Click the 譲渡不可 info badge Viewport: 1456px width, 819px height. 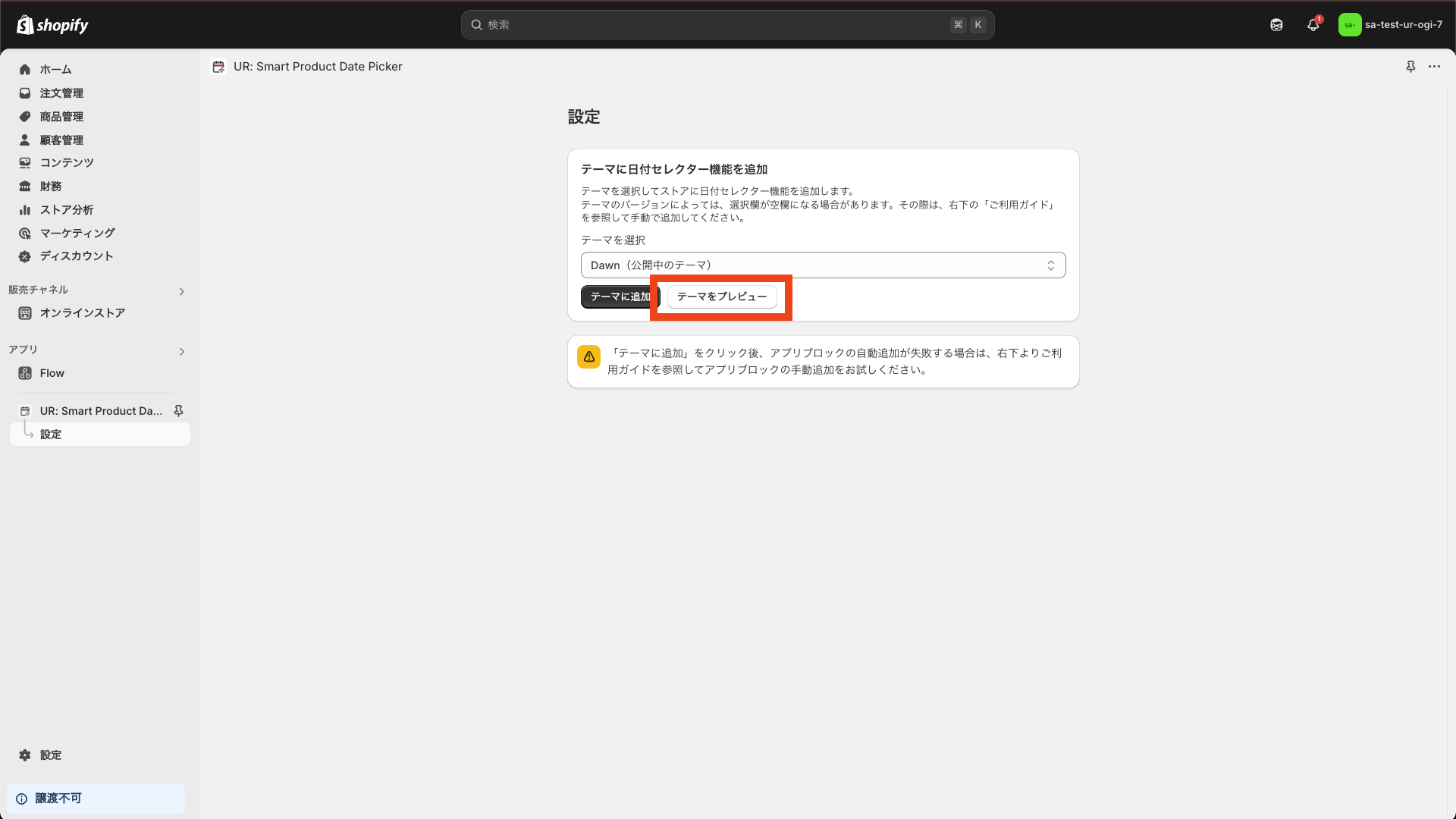click(x=58, y=799)
